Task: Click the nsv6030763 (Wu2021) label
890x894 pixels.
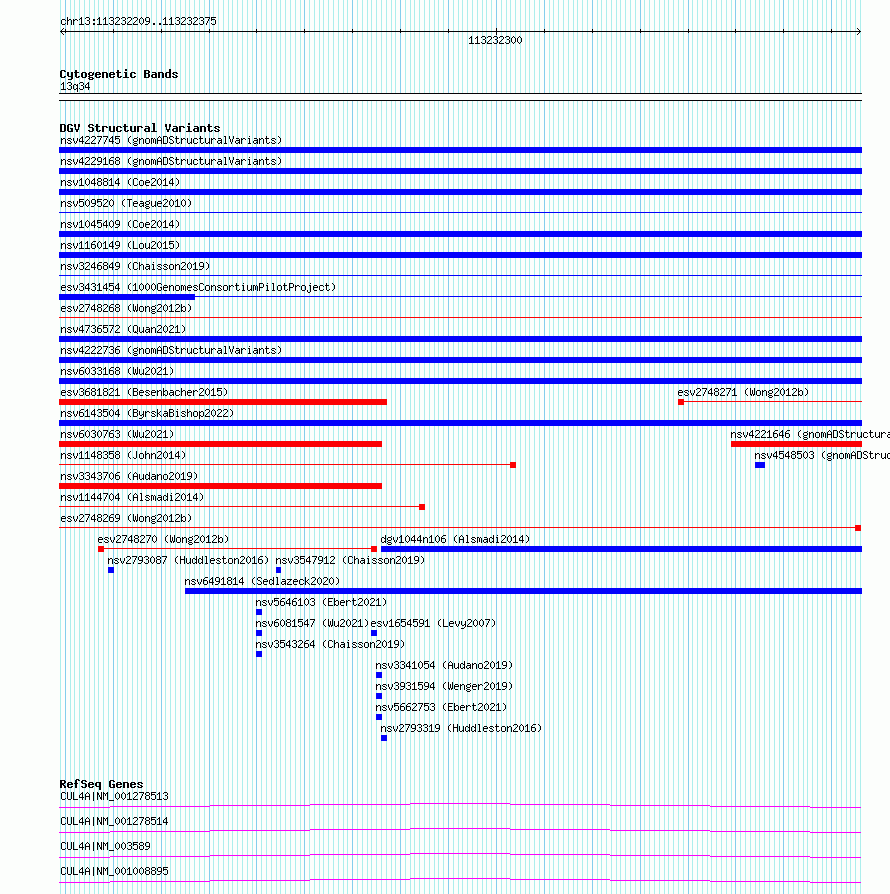Action: [117, 434]
